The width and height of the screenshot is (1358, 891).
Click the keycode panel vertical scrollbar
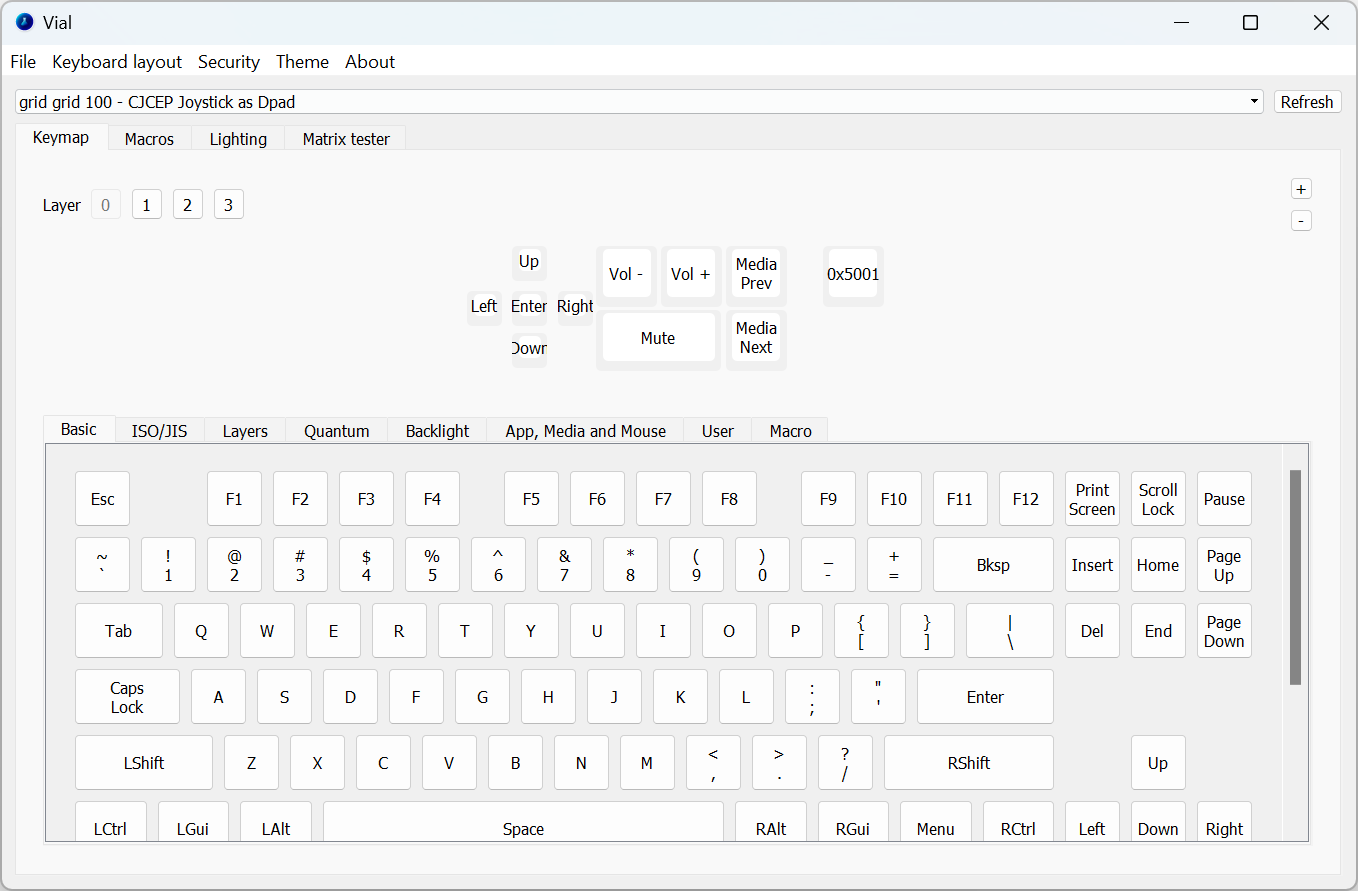[1295, 578]
